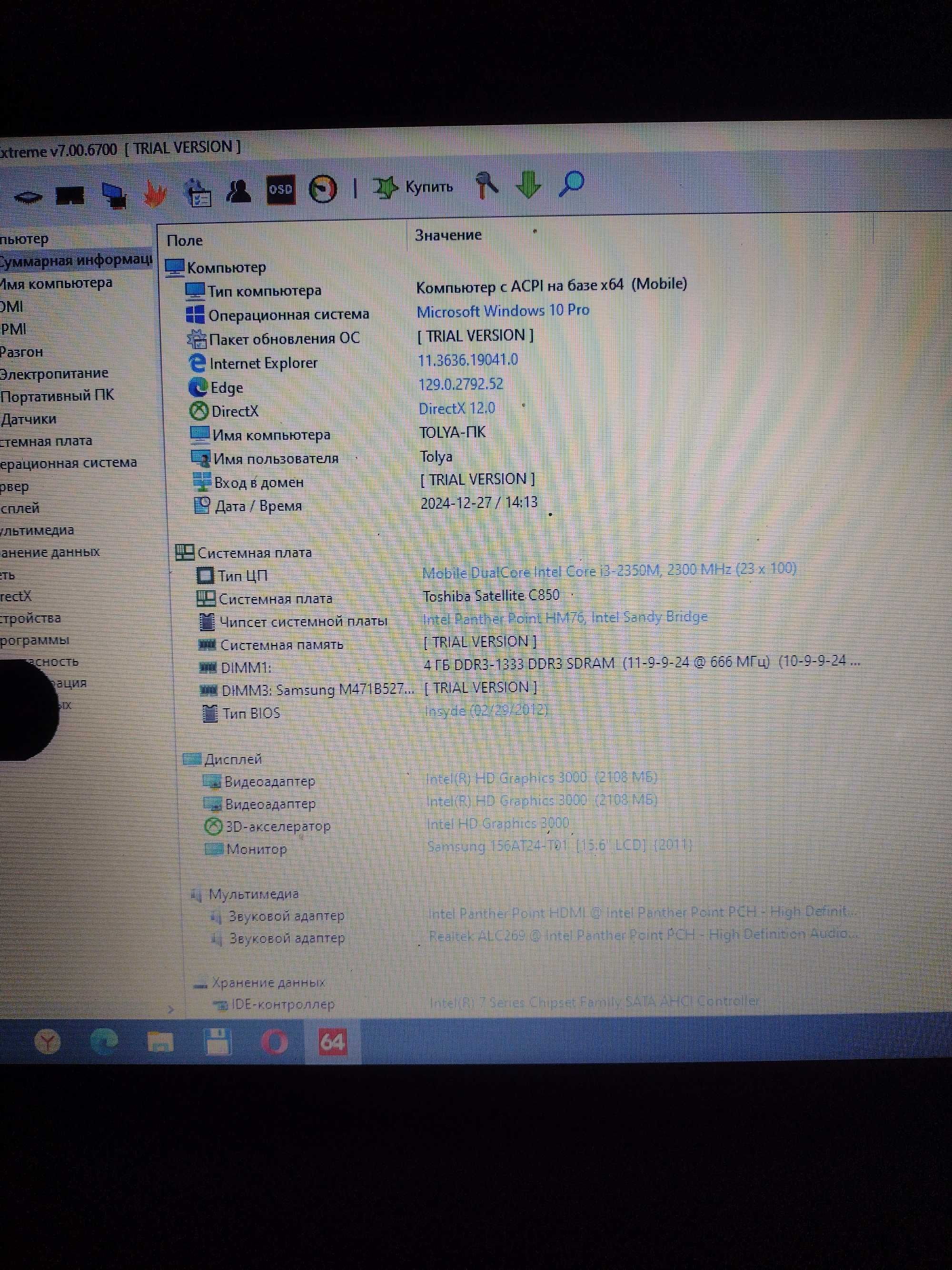Select the Дисплей group header
The image size is (952, 1270).
pos(223,759)
